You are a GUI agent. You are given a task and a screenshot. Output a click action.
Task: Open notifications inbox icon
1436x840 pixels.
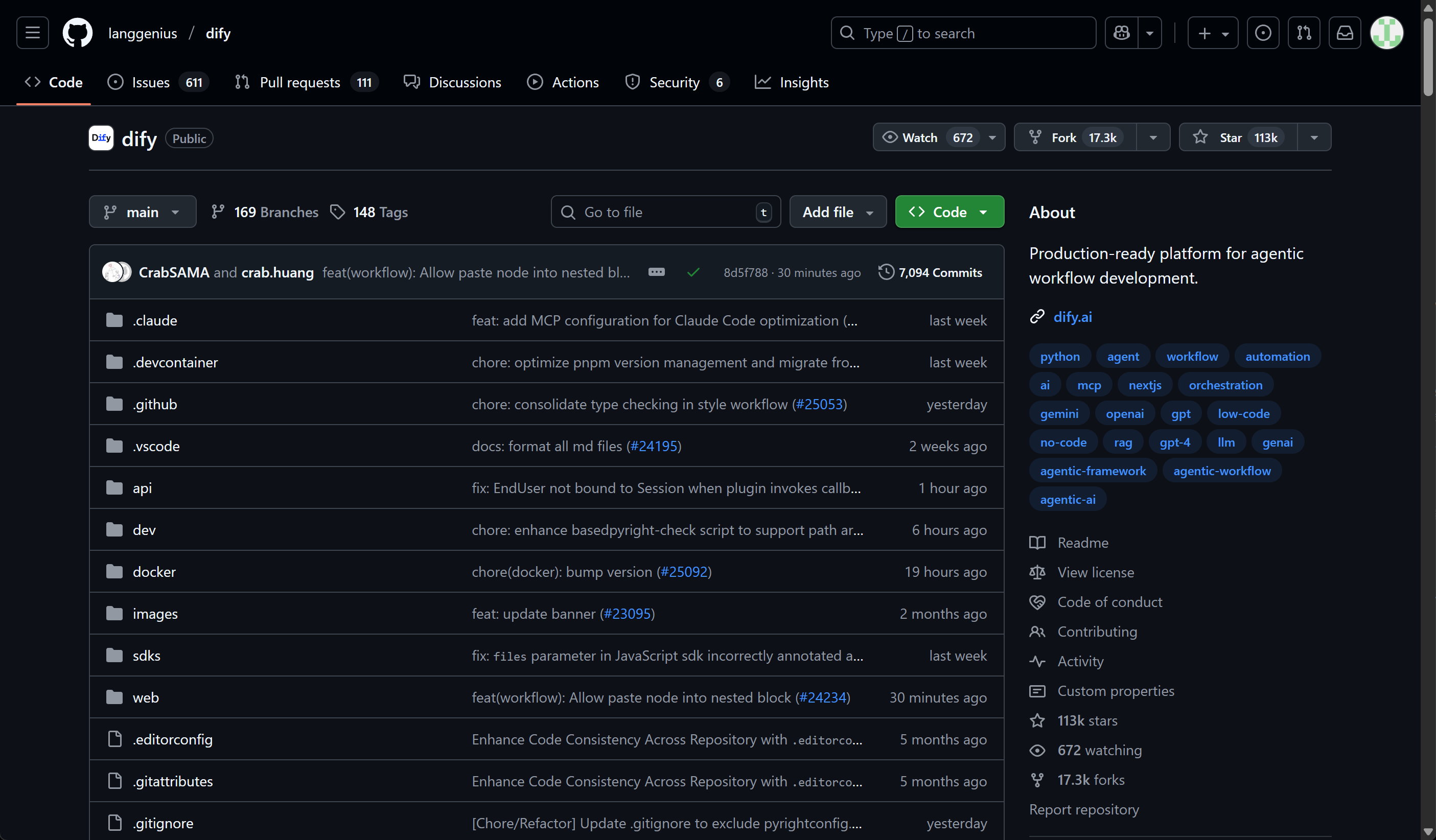click(1345, 33)
